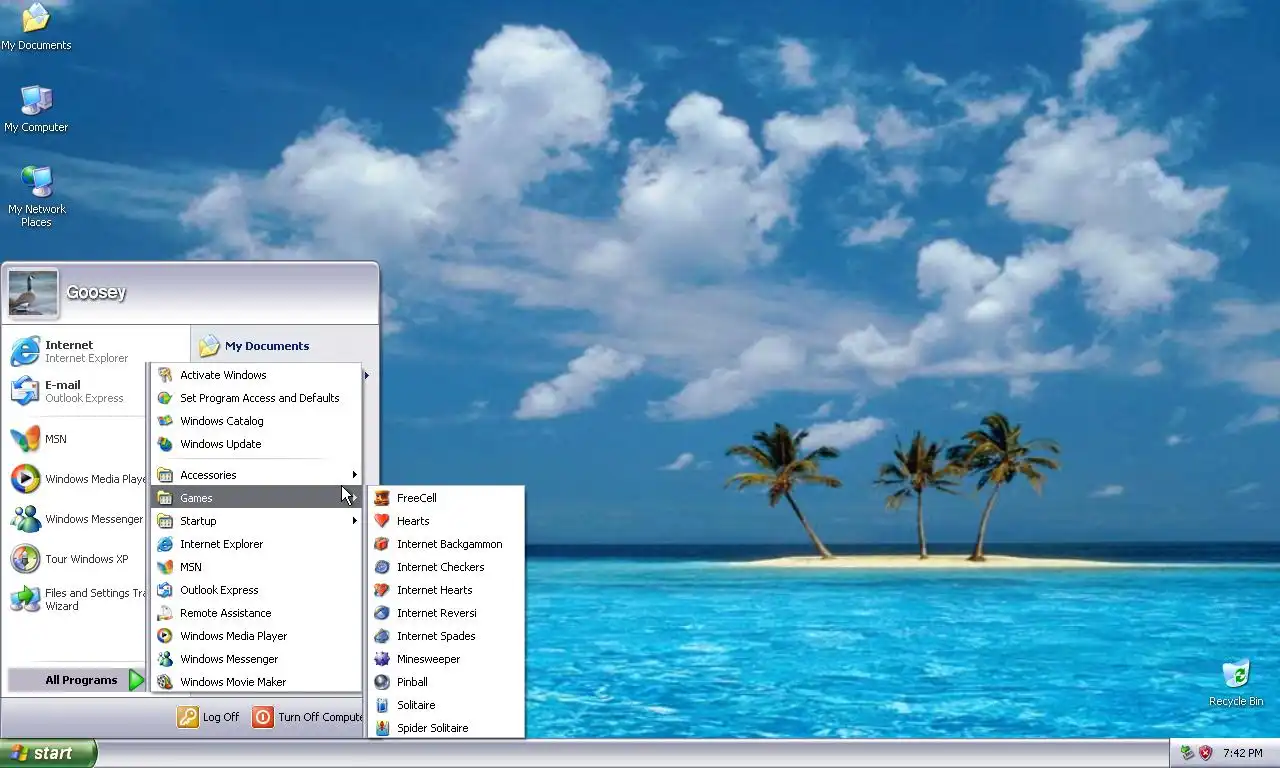1280x768 pixels.
Task: Click the Spider Solitaire icon
Action: (381, 728)
